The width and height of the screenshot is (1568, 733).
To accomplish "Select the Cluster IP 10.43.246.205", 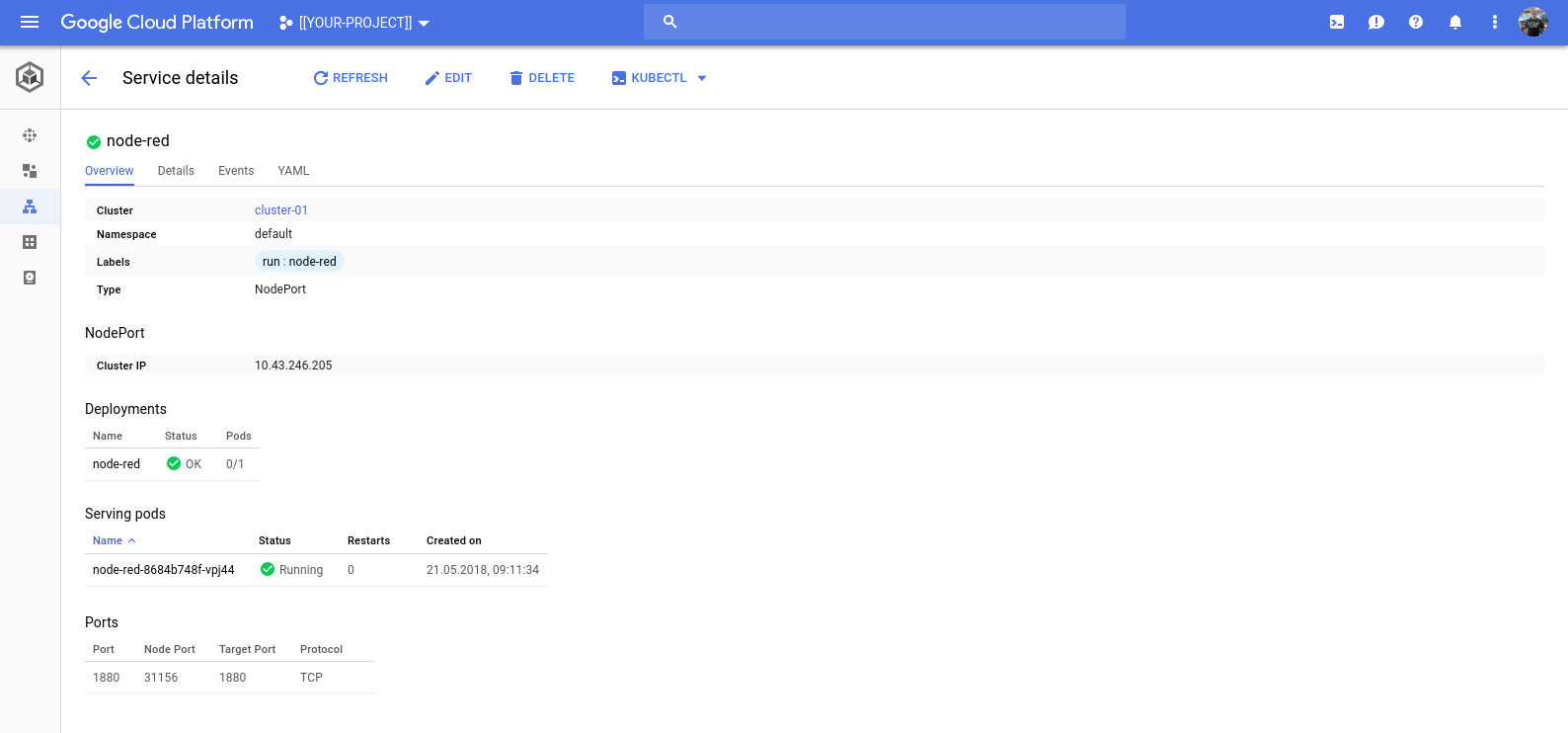I will (x=293, y=366).
